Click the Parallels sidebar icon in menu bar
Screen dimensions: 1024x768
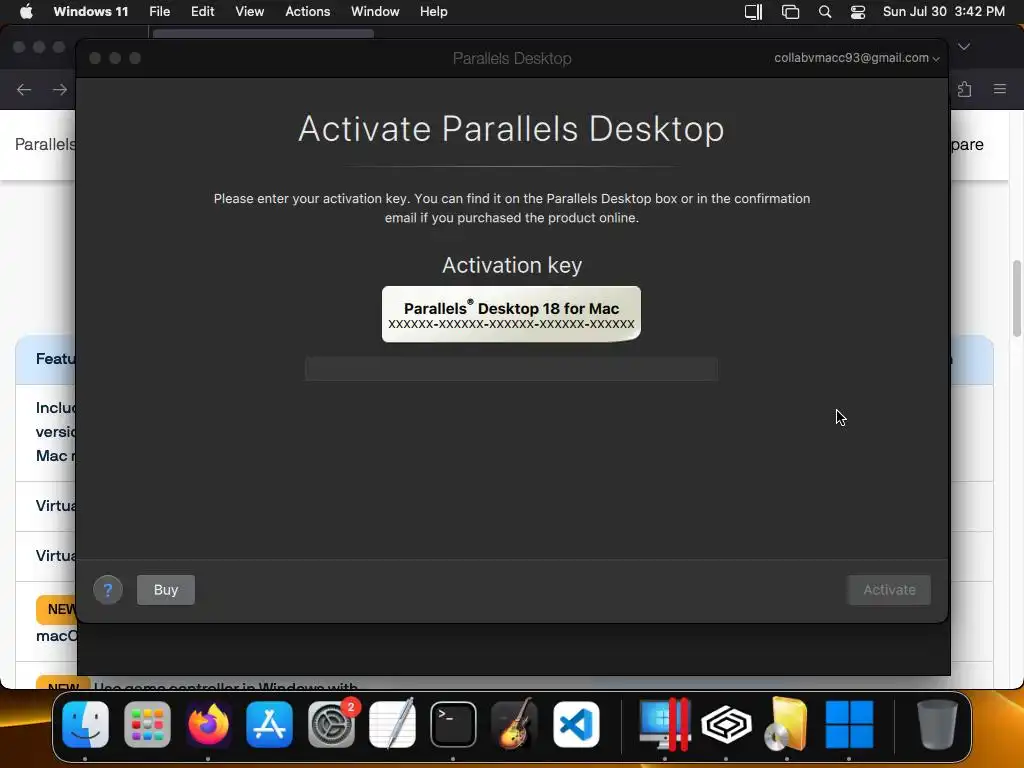coord(754,12)
